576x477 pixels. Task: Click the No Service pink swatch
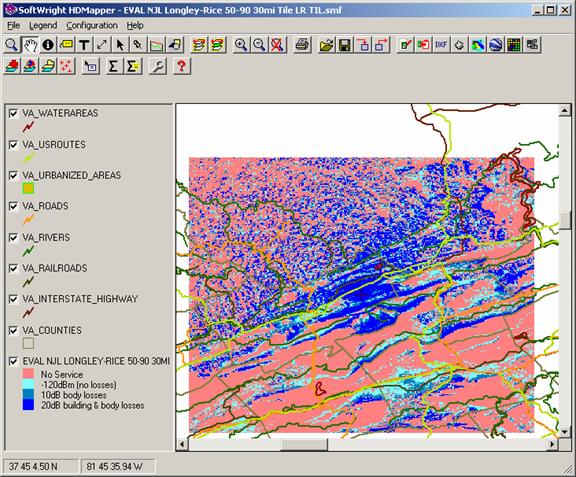pyautogui.click(x=28, y=374)
